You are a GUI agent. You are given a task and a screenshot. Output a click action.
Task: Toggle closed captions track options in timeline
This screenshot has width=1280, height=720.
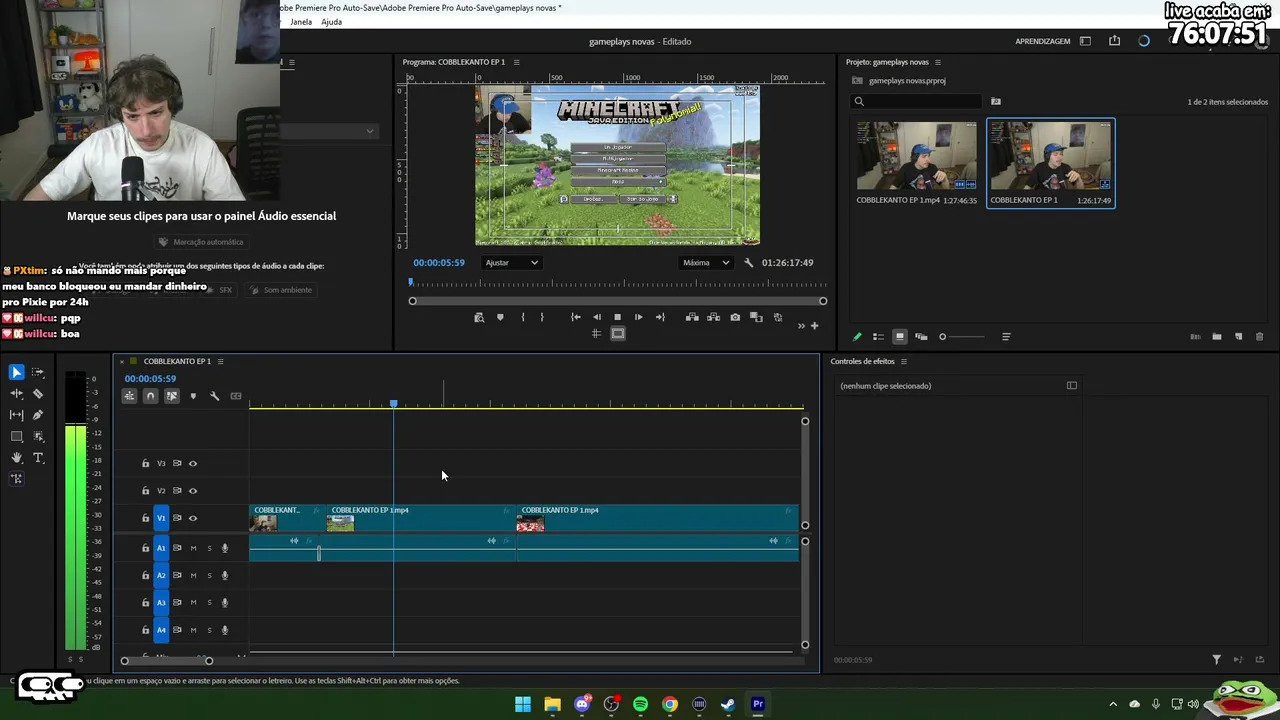click(236, 396)
